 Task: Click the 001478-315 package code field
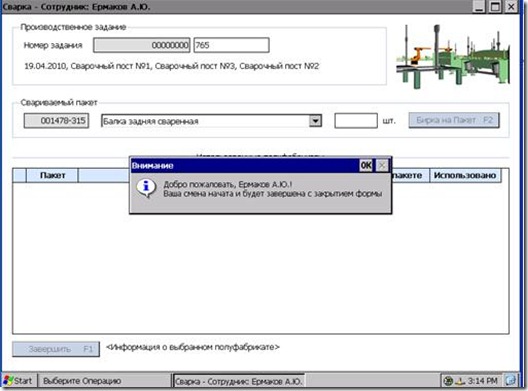[x=56, y=121]
